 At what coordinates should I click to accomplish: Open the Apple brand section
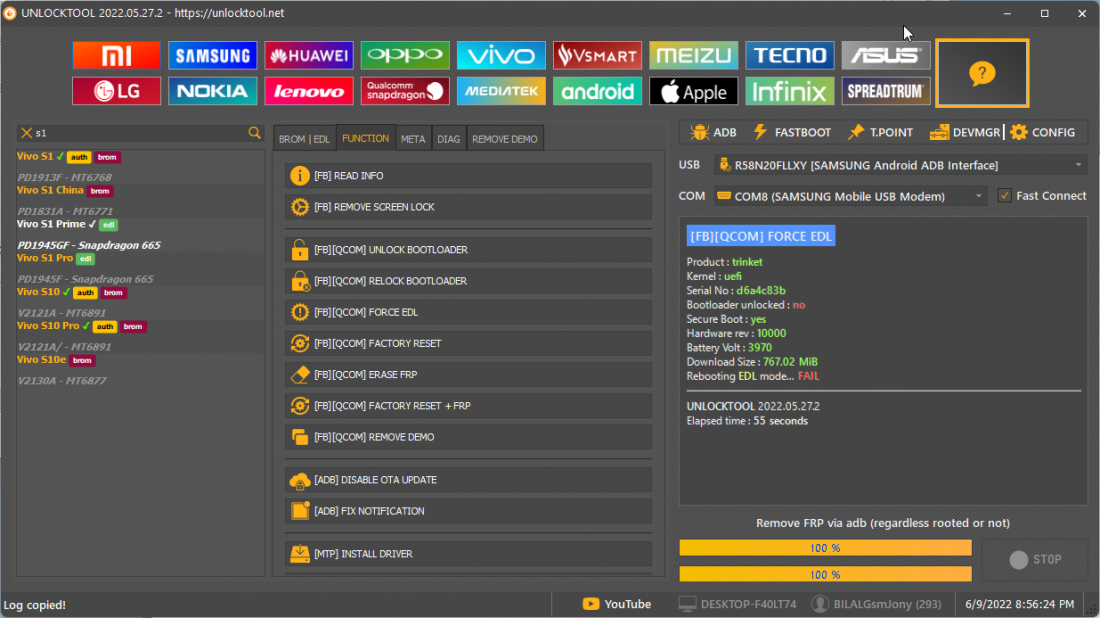point(693,91)
